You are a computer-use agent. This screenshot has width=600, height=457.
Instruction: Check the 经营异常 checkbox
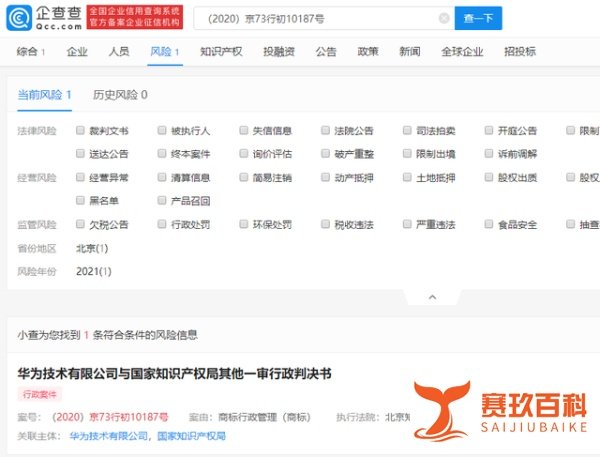80,177
